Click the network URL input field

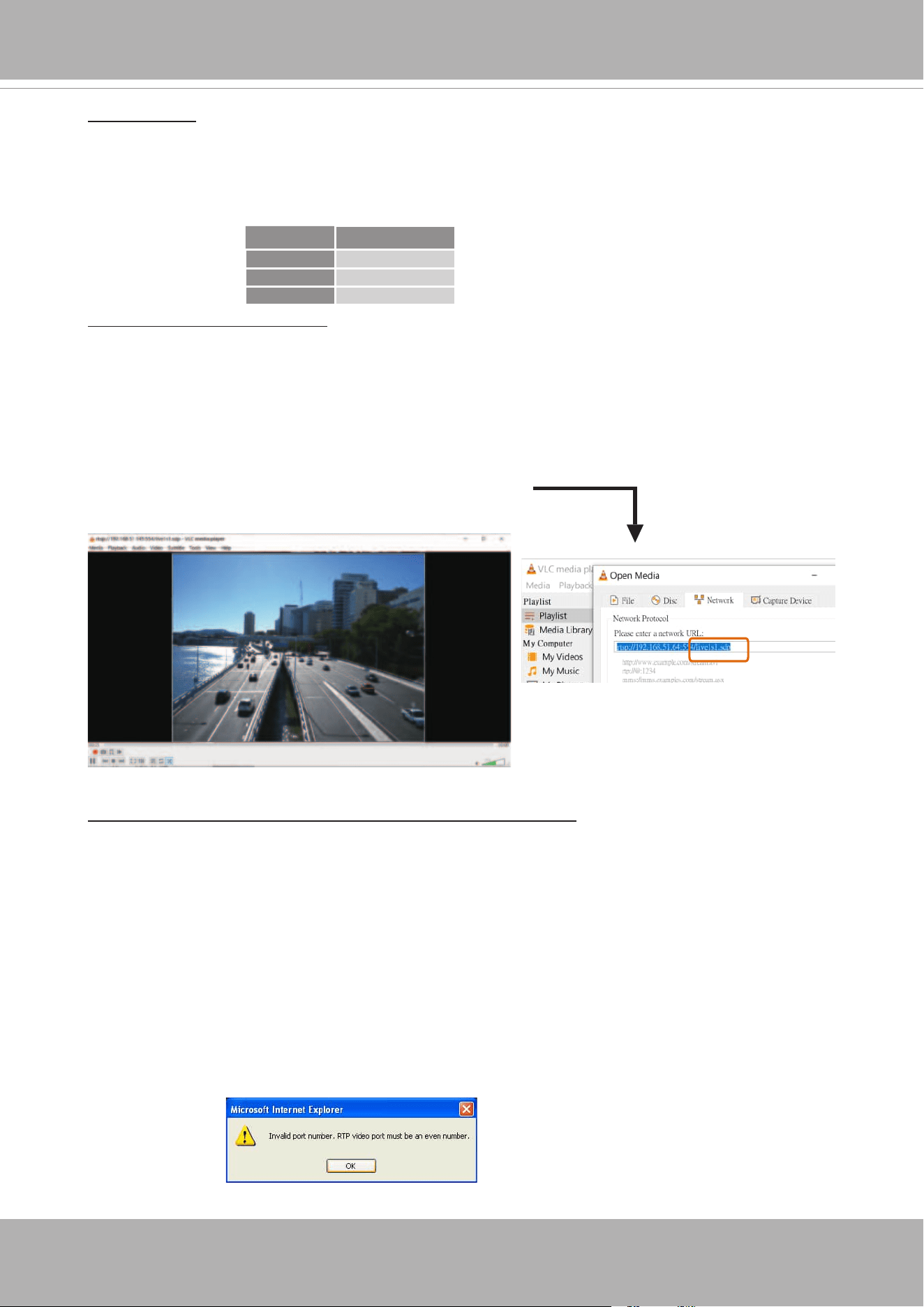[724, 647]
